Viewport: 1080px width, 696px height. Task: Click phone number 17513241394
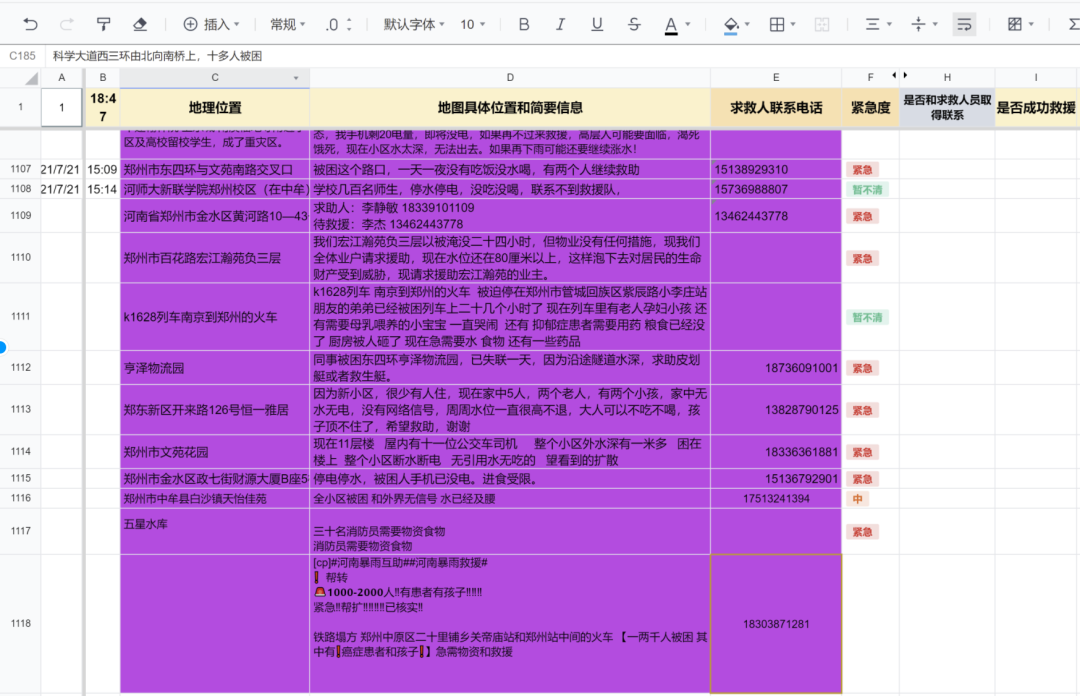[x=776, y=498]
